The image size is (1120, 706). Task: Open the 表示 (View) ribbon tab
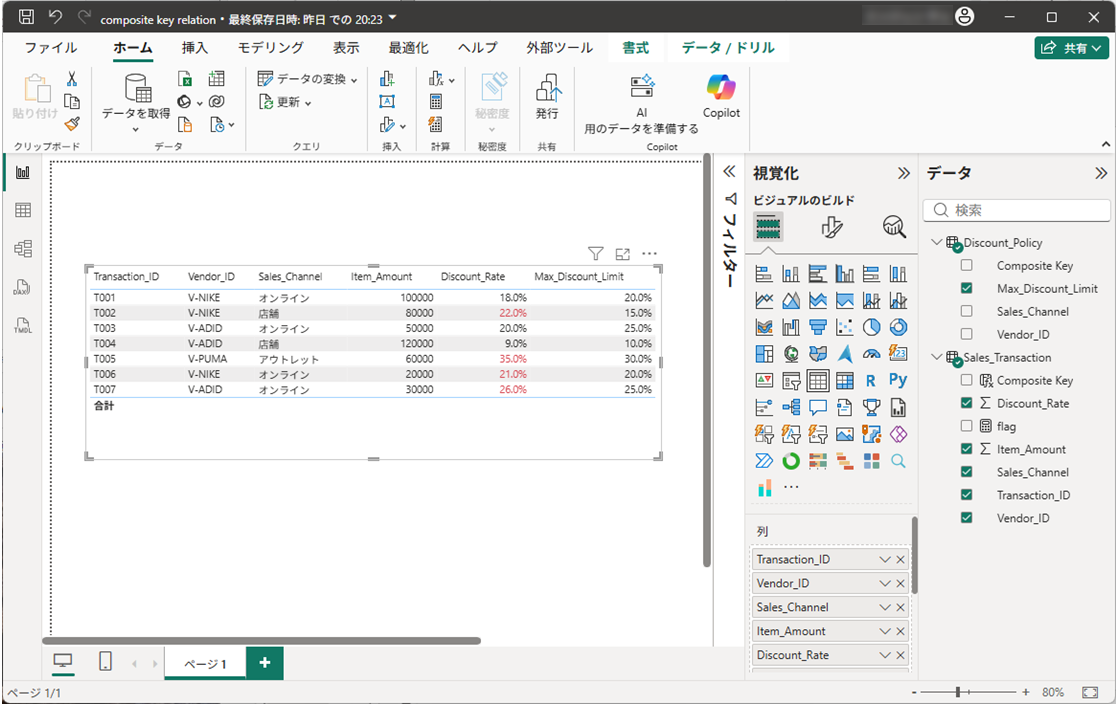346,48
